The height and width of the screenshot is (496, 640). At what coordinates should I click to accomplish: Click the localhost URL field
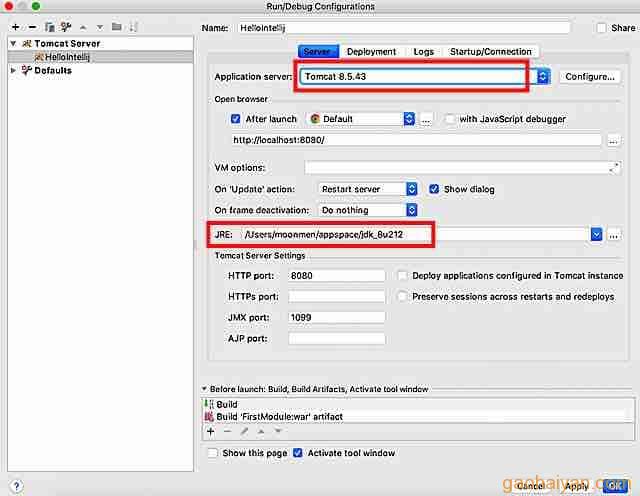tap(416, 140)
